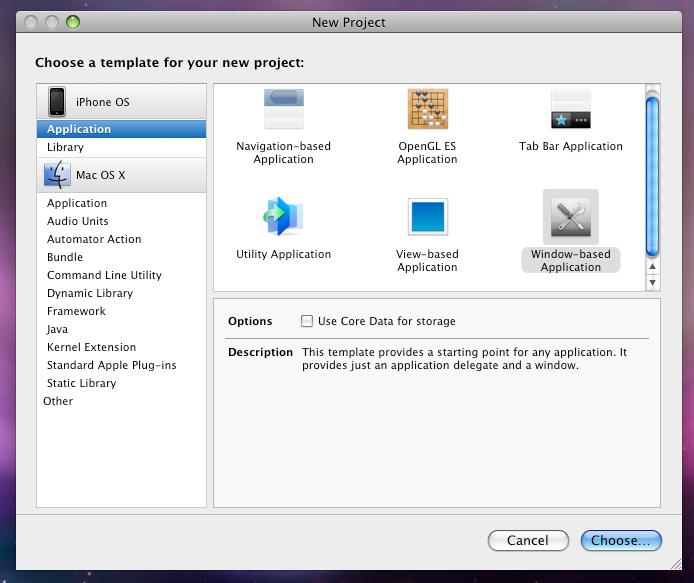
Task: Click the green zoom window button
Action: [x=73, y=22]
